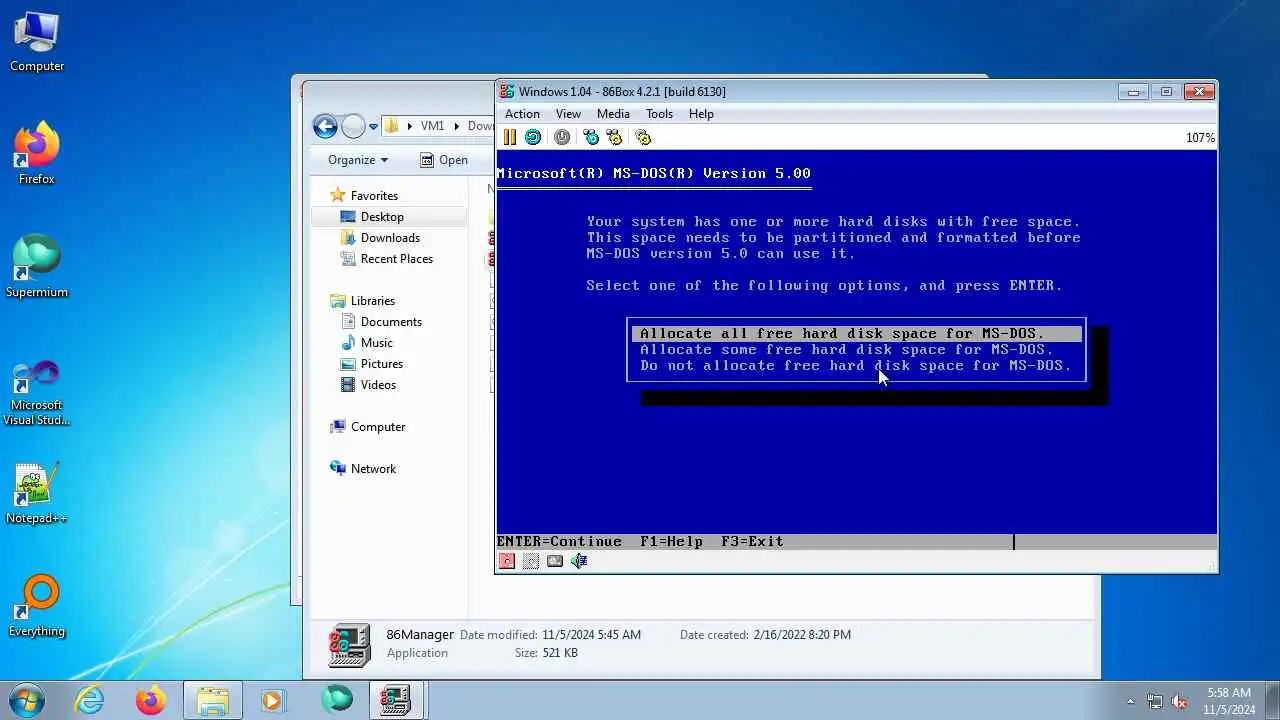Go back in the Explorer window

(325, 126)
